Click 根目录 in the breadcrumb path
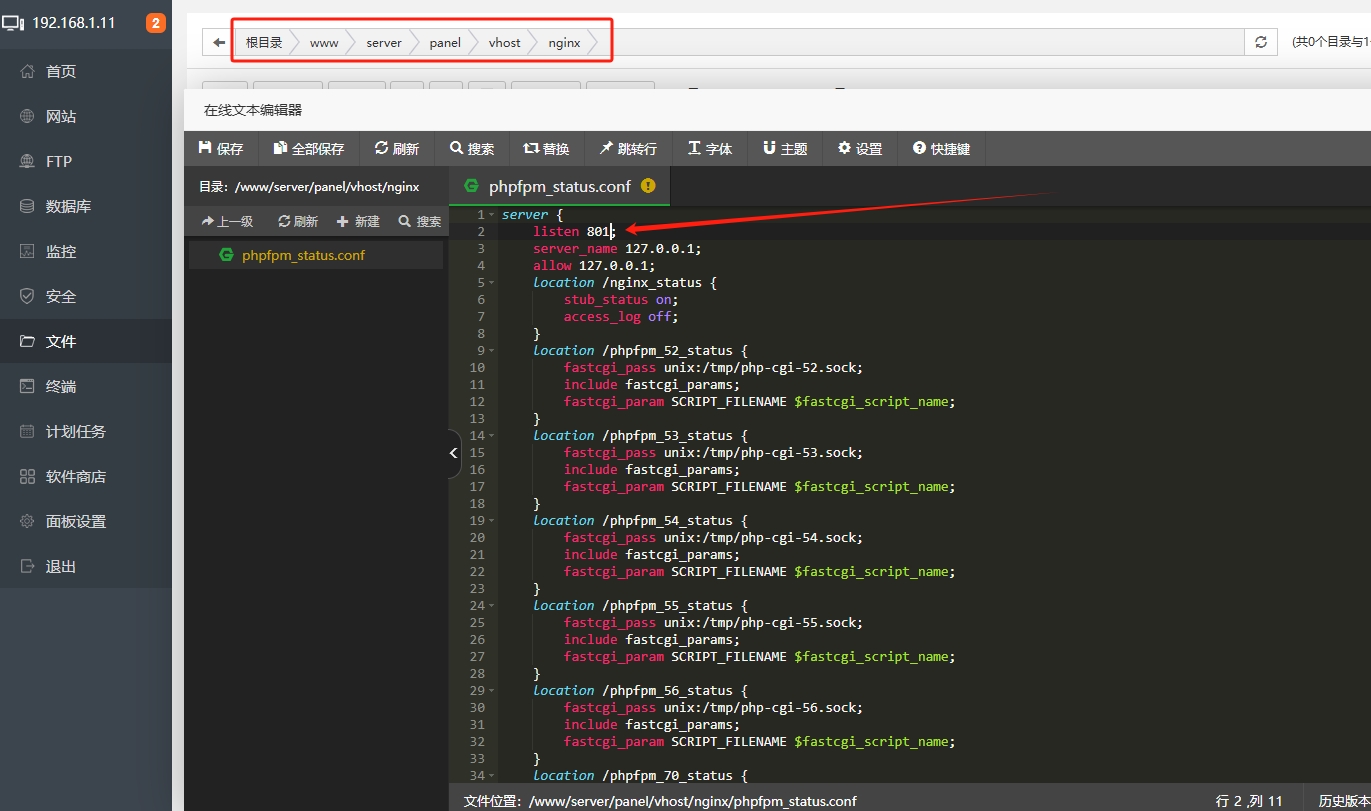 point(264,42)
